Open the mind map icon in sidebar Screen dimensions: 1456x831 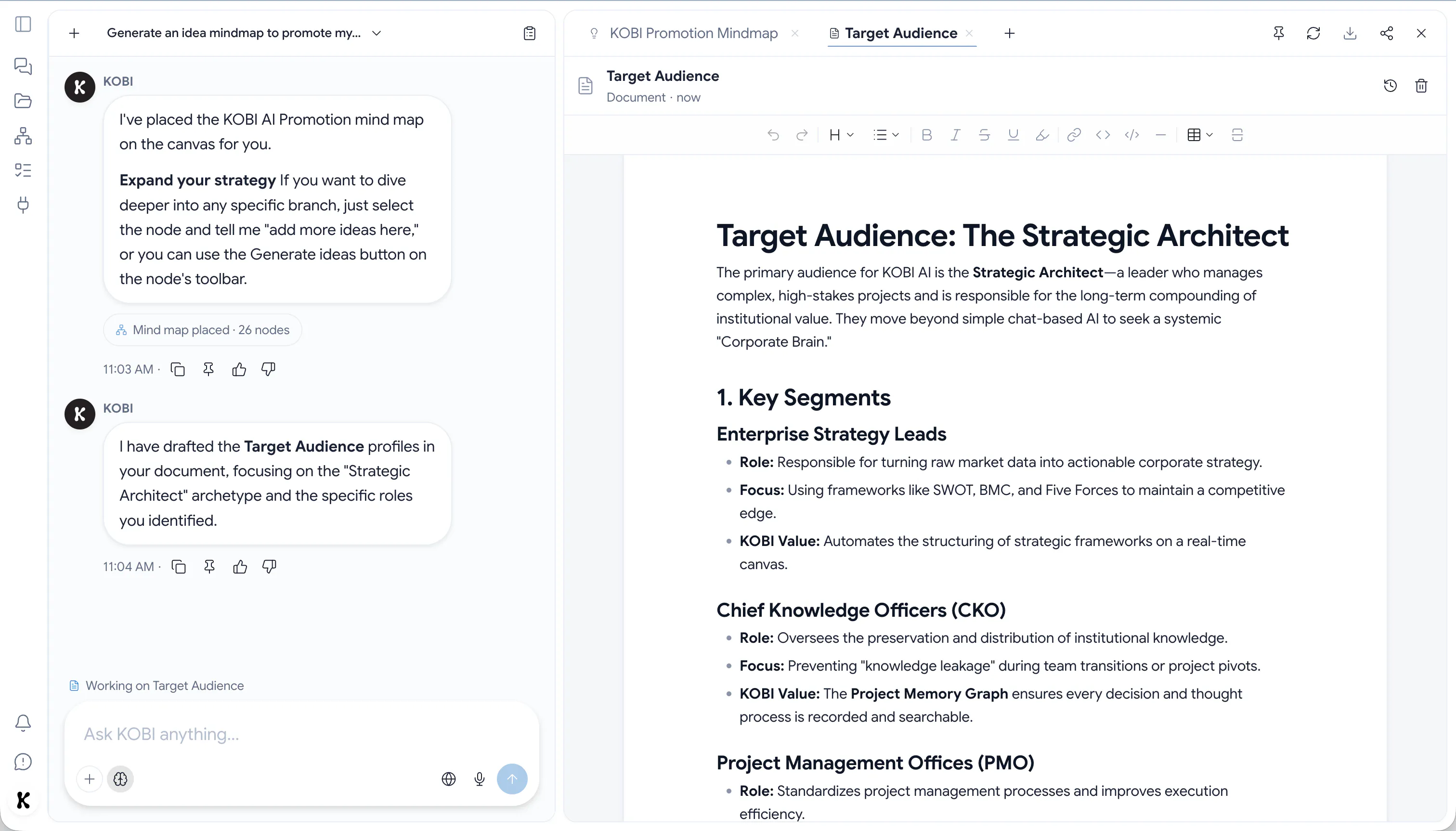pos(23,136)
